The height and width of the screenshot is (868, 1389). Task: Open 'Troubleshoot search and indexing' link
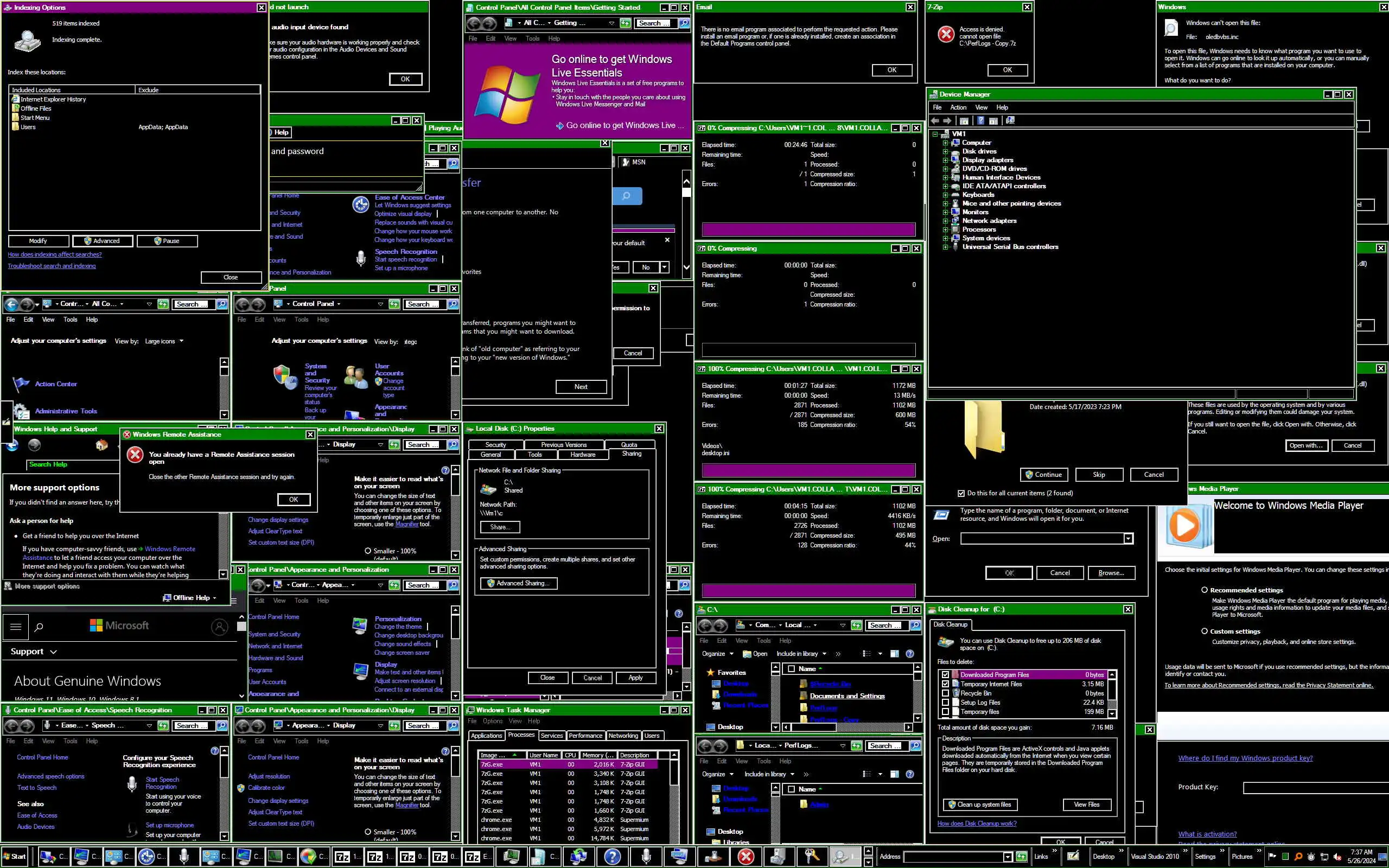point(52,266)
